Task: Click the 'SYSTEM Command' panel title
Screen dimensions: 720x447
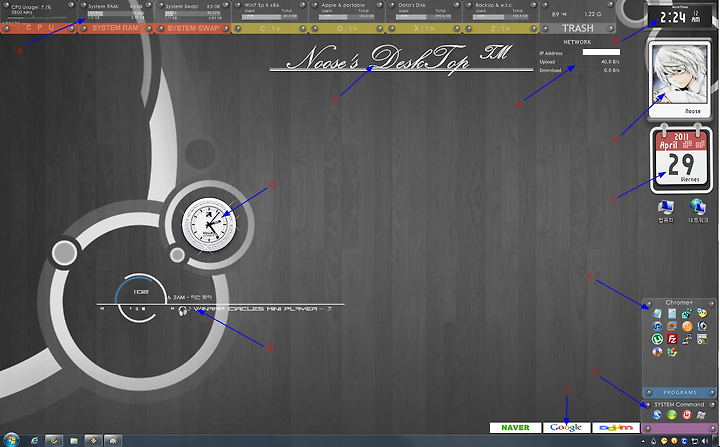Action: pyautogui.click(x=679, y=404)
